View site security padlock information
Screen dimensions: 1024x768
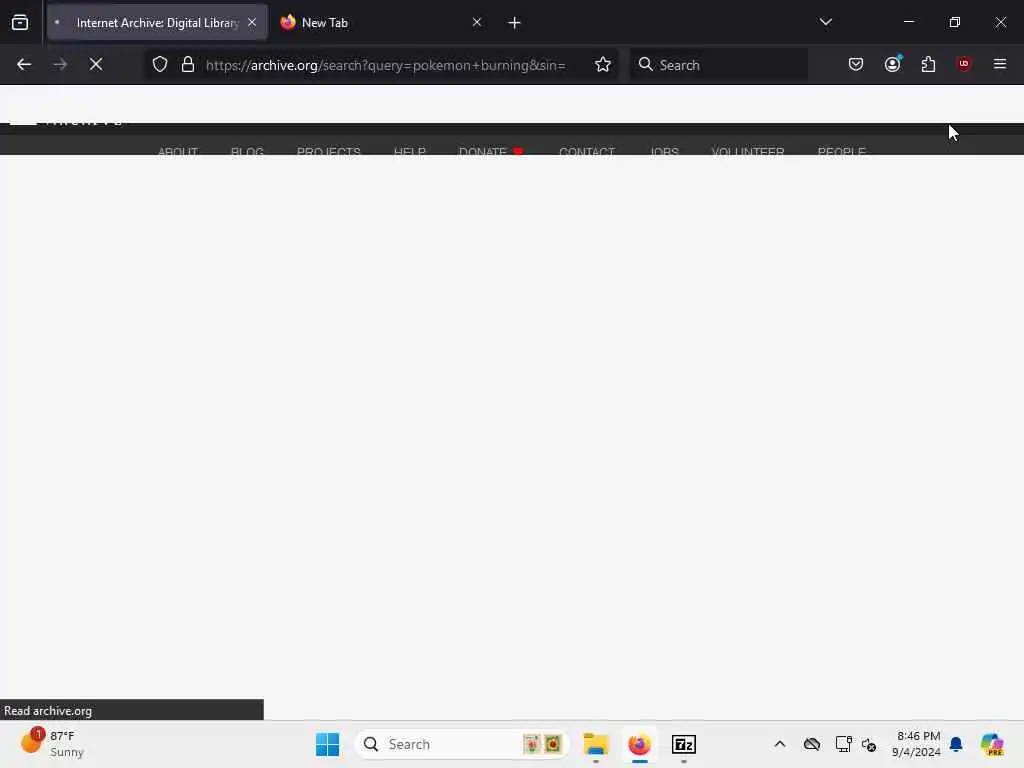[188, 65]
